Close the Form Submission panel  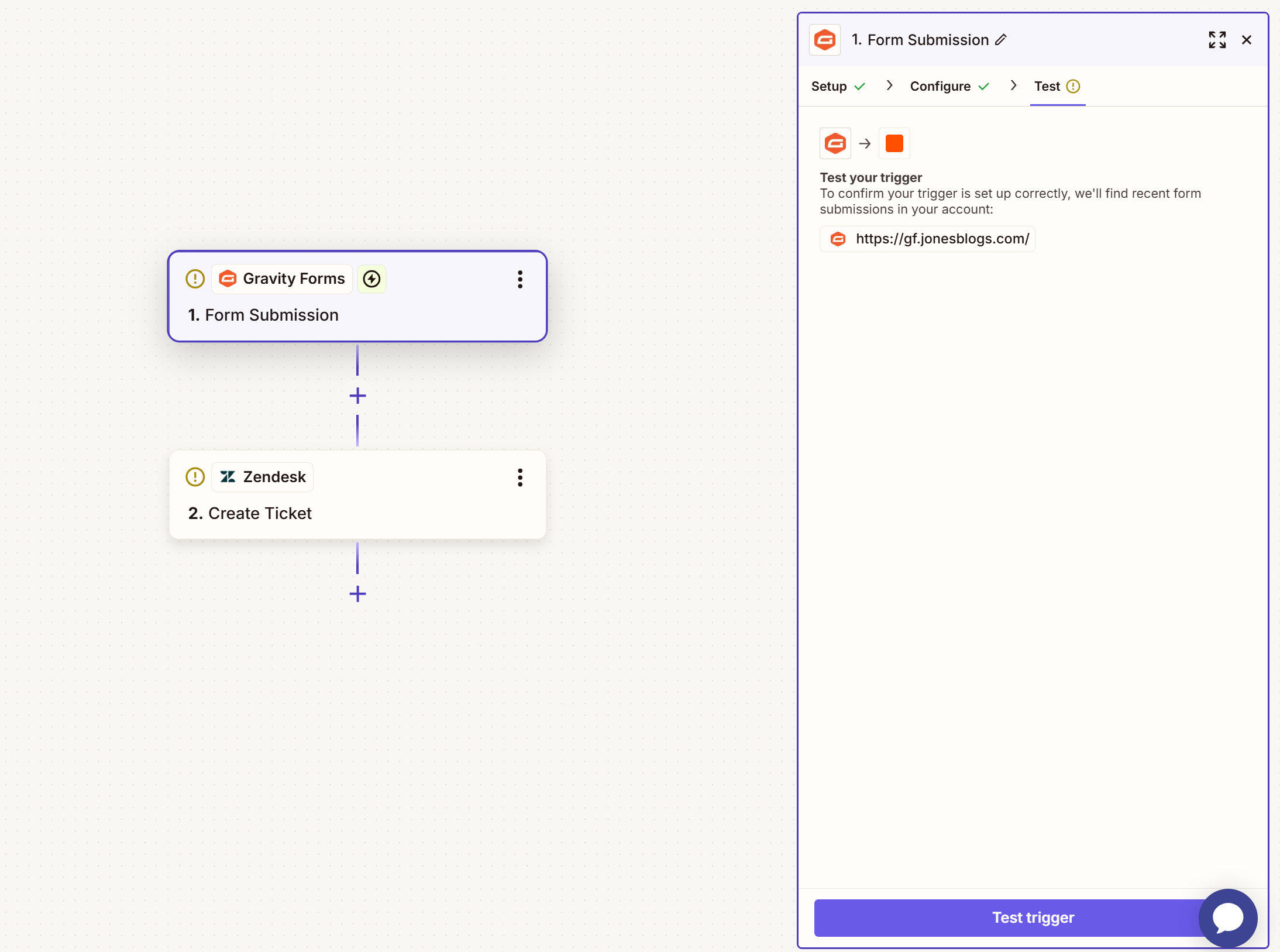(x=1247, y=40)
